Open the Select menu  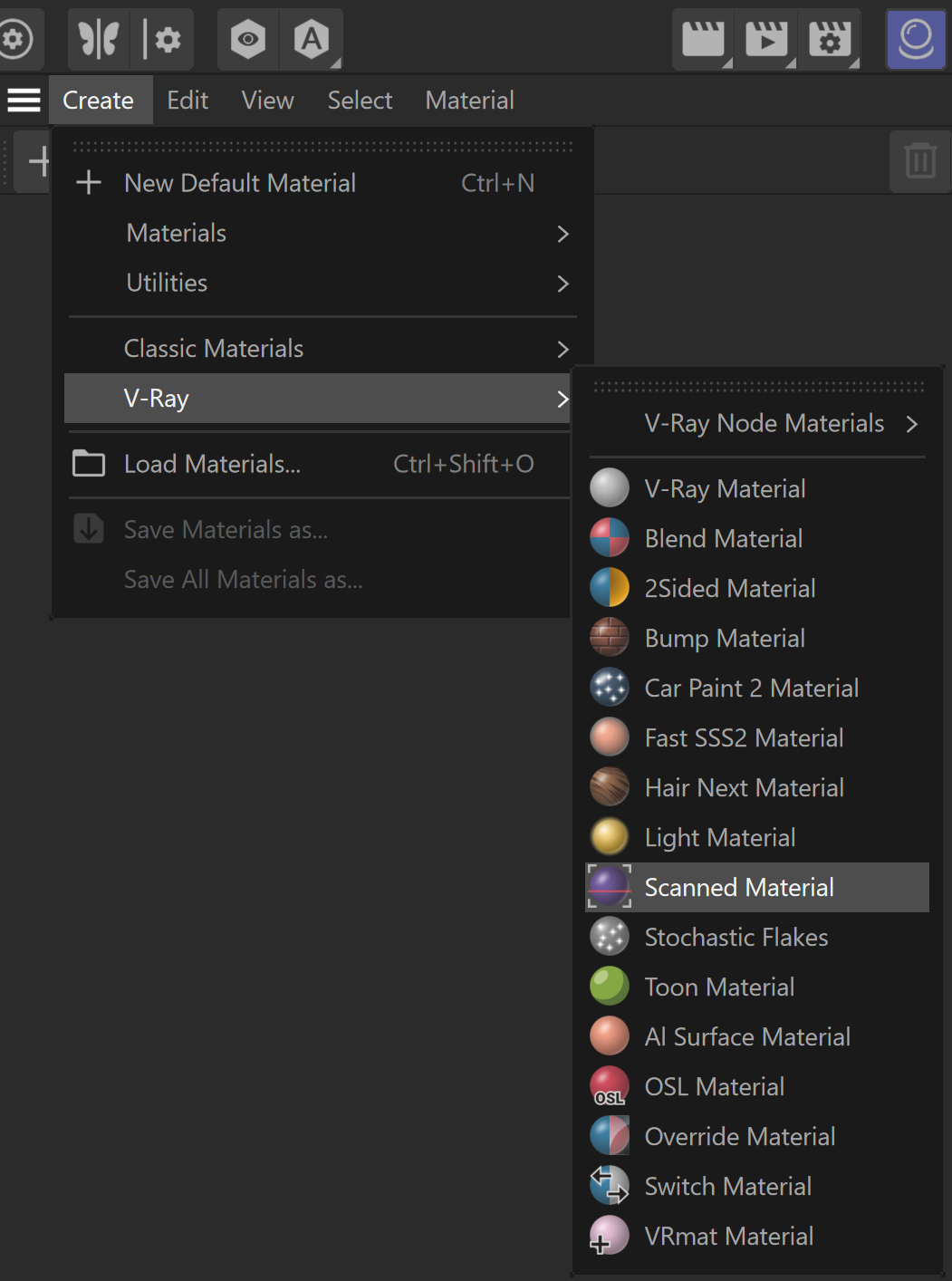360,100
